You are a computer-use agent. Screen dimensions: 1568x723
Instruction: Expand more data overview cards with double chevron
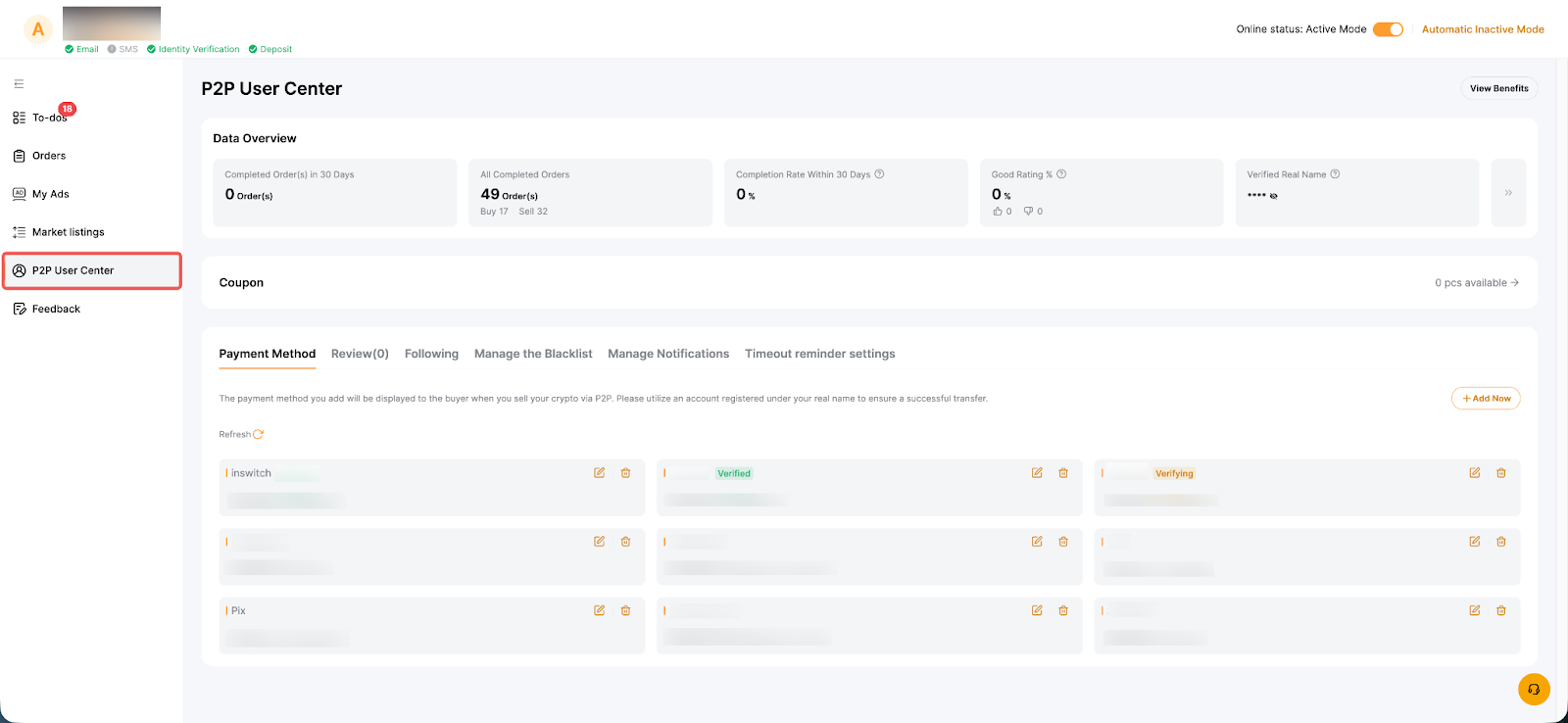pyautogui.click(x=1508, y=193)
